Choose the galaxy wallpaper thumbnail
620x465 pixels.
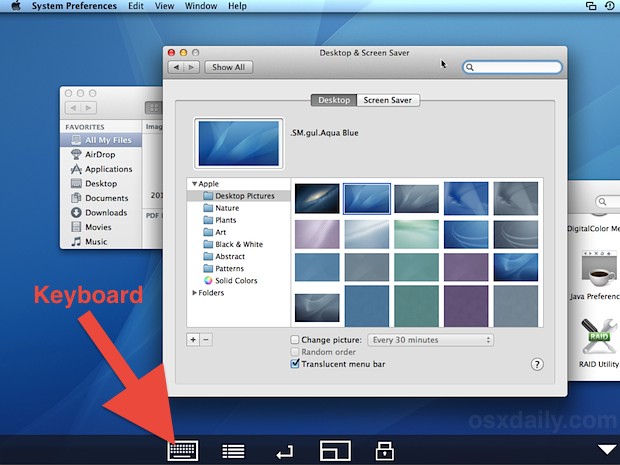tap(317, 198)
